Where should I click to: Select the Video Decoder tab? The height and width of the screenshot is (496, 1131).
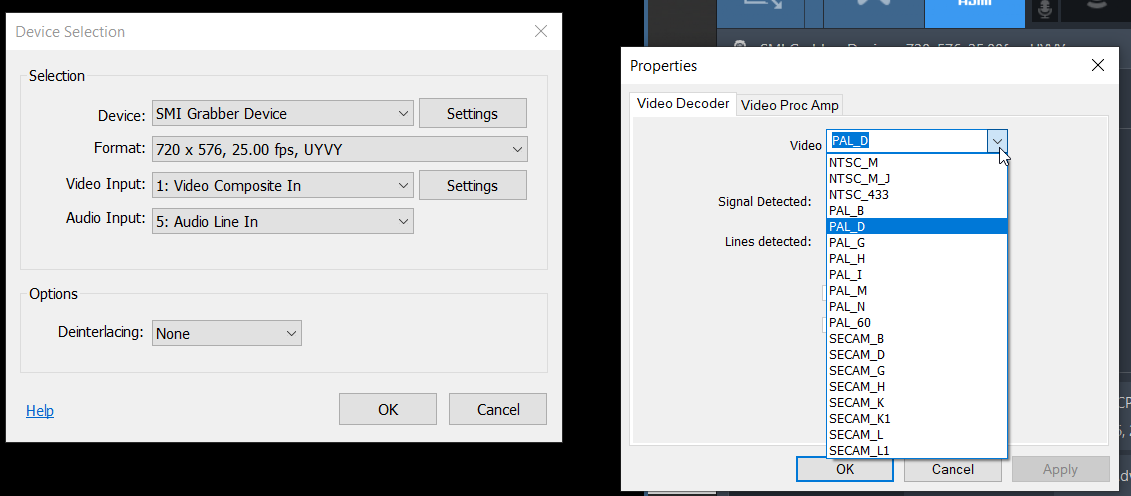(683, 104)
